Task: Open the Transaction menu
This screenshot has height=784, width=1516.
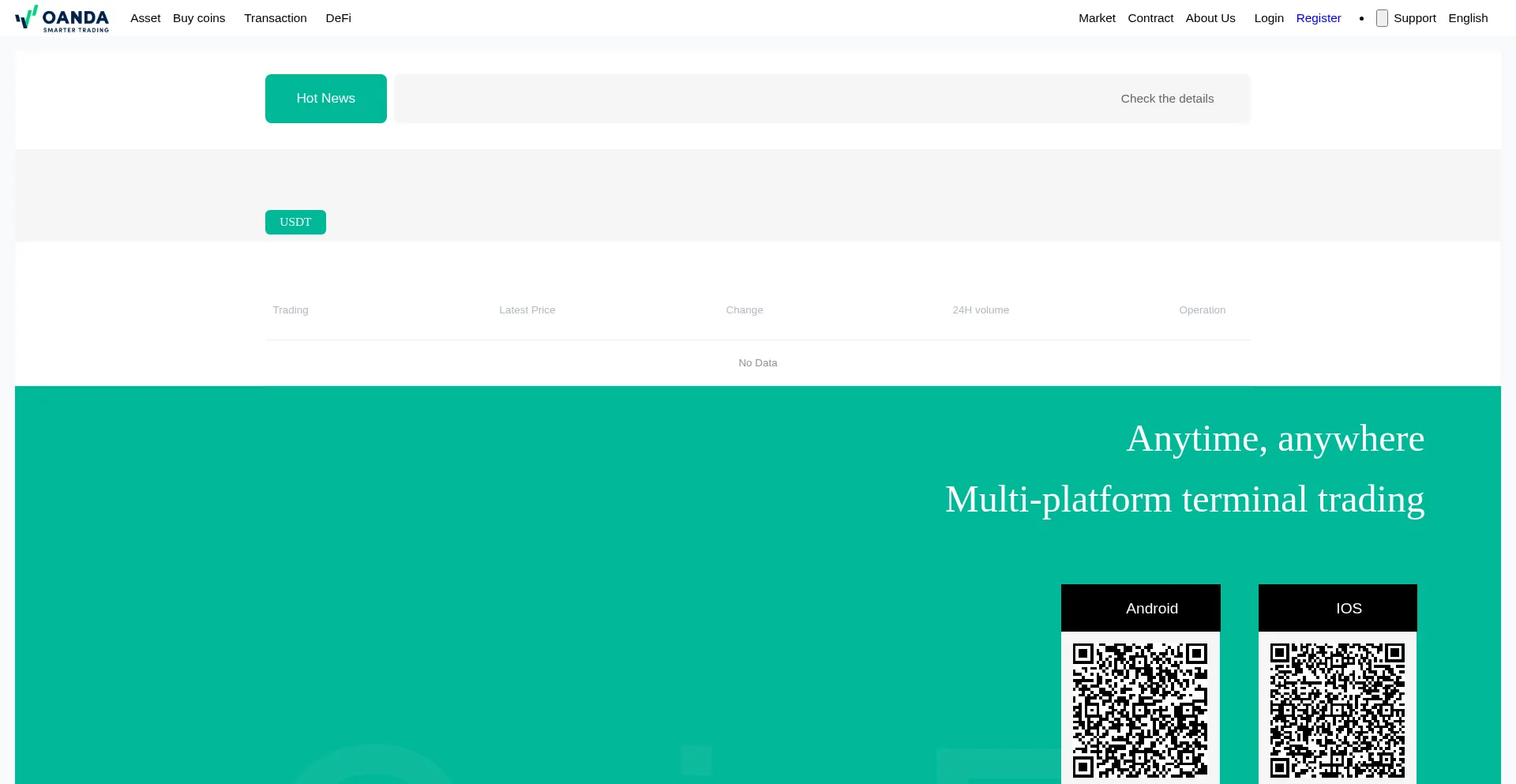Action: click(x=276, y=18)
